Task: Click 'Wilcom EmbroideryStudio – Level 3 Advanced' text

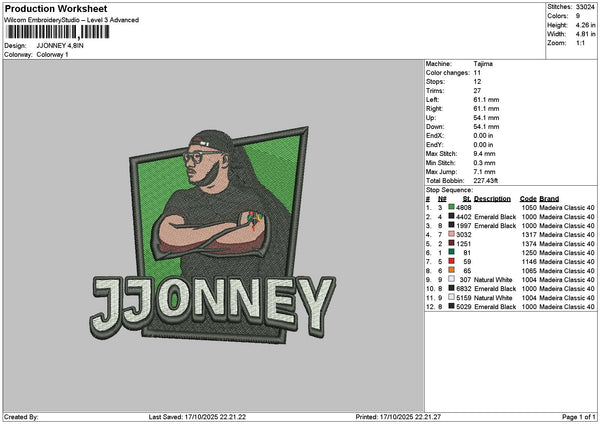Action: 72,20
